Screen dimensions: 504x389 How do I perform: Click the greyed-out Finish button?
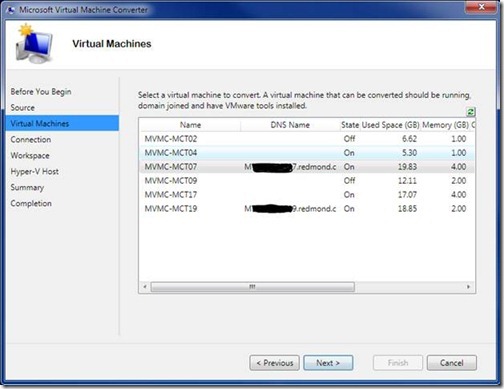pos(398,363)
